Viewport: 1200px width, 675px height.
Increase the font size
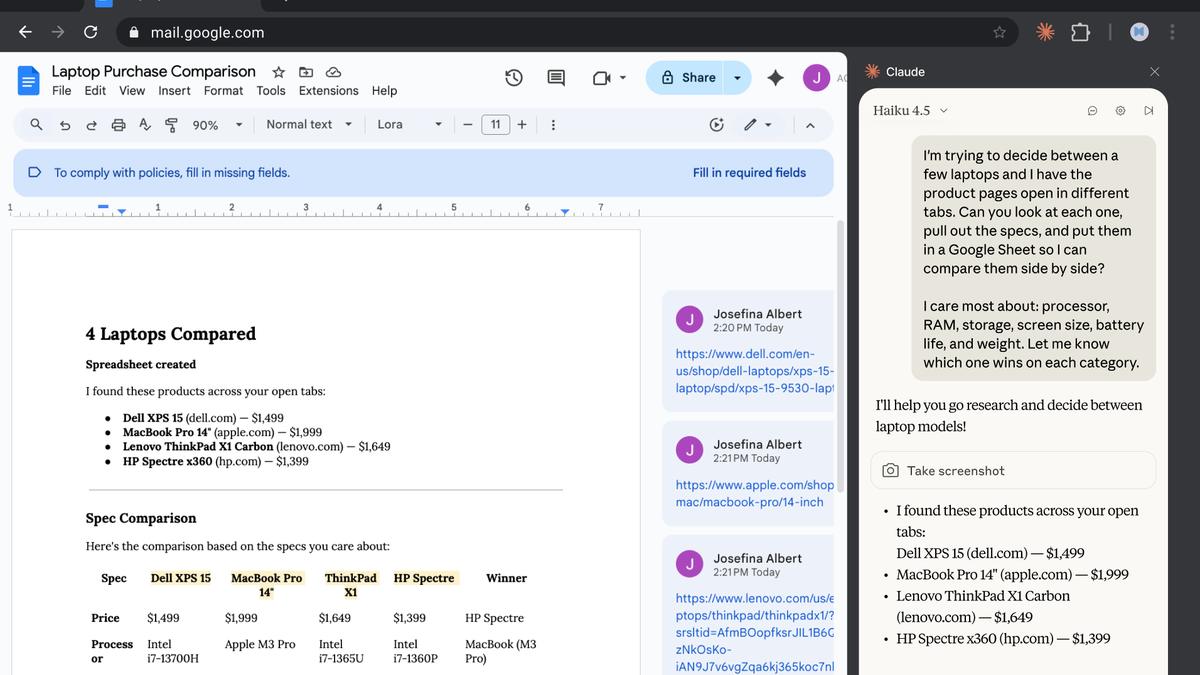(x=522, y=125)
